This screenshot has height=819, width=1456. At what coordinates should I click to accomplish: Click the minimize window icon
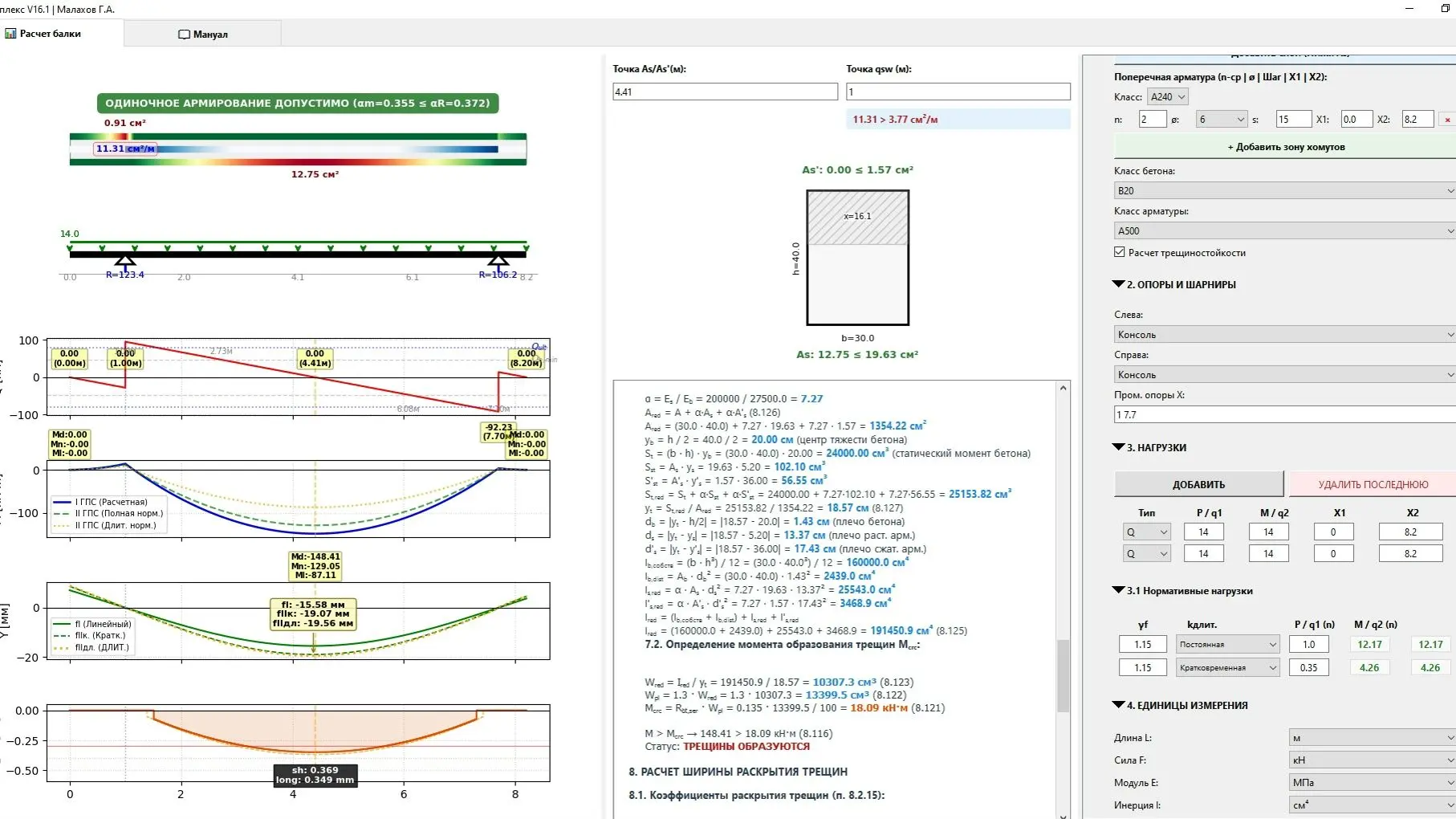point(1409,9)
